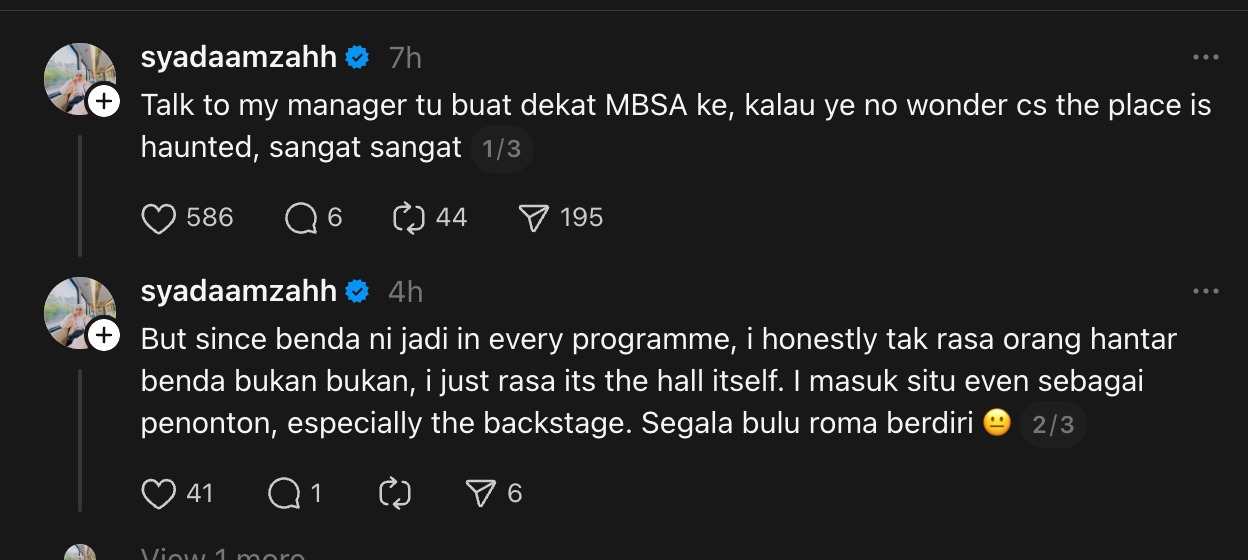Like the first post with 586 likes
The width and height of the screenshot is (1248, 560).
pos(159,218)
